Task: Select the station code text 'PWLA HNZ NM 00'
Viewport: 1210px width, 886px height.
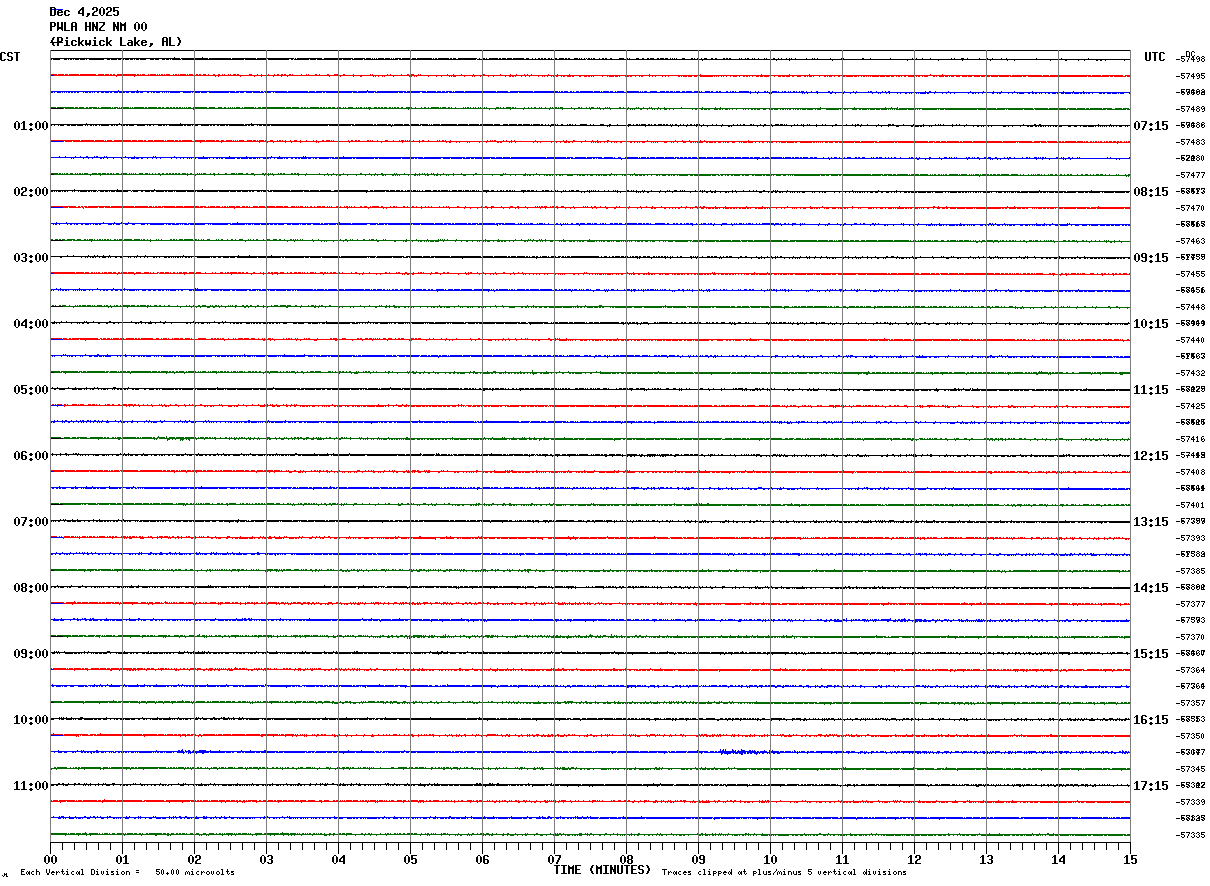Action: tap(98, 27)
